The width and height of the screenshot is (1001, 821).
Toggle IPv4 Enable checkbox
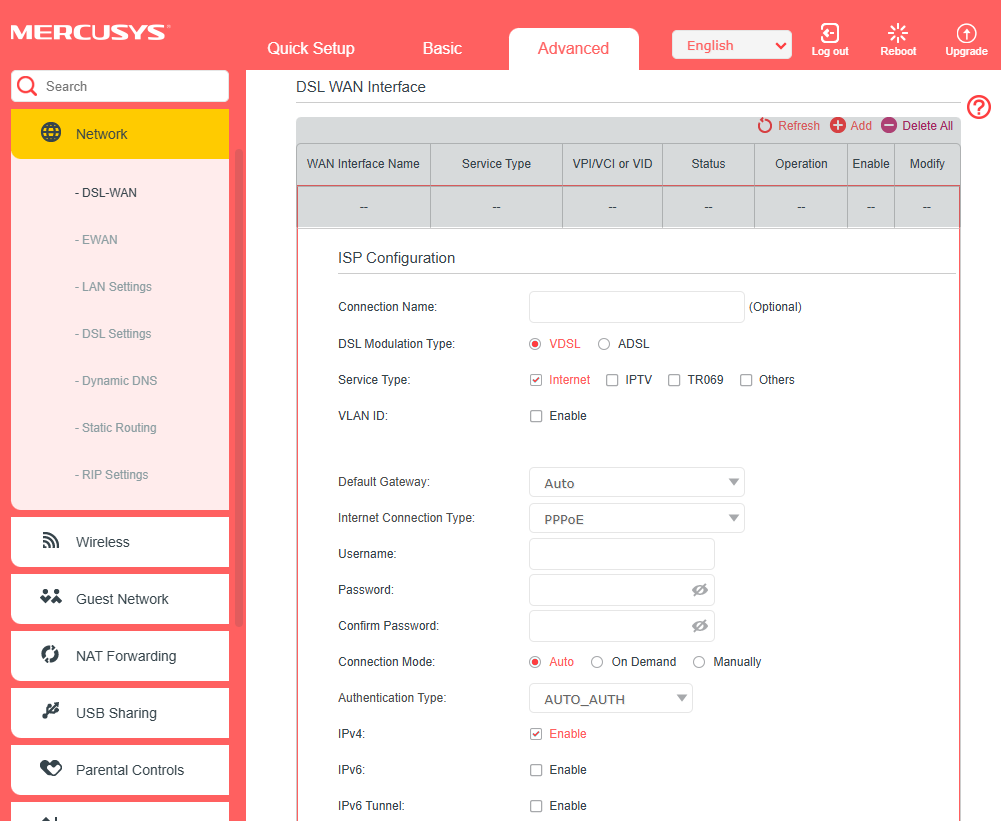536,734
